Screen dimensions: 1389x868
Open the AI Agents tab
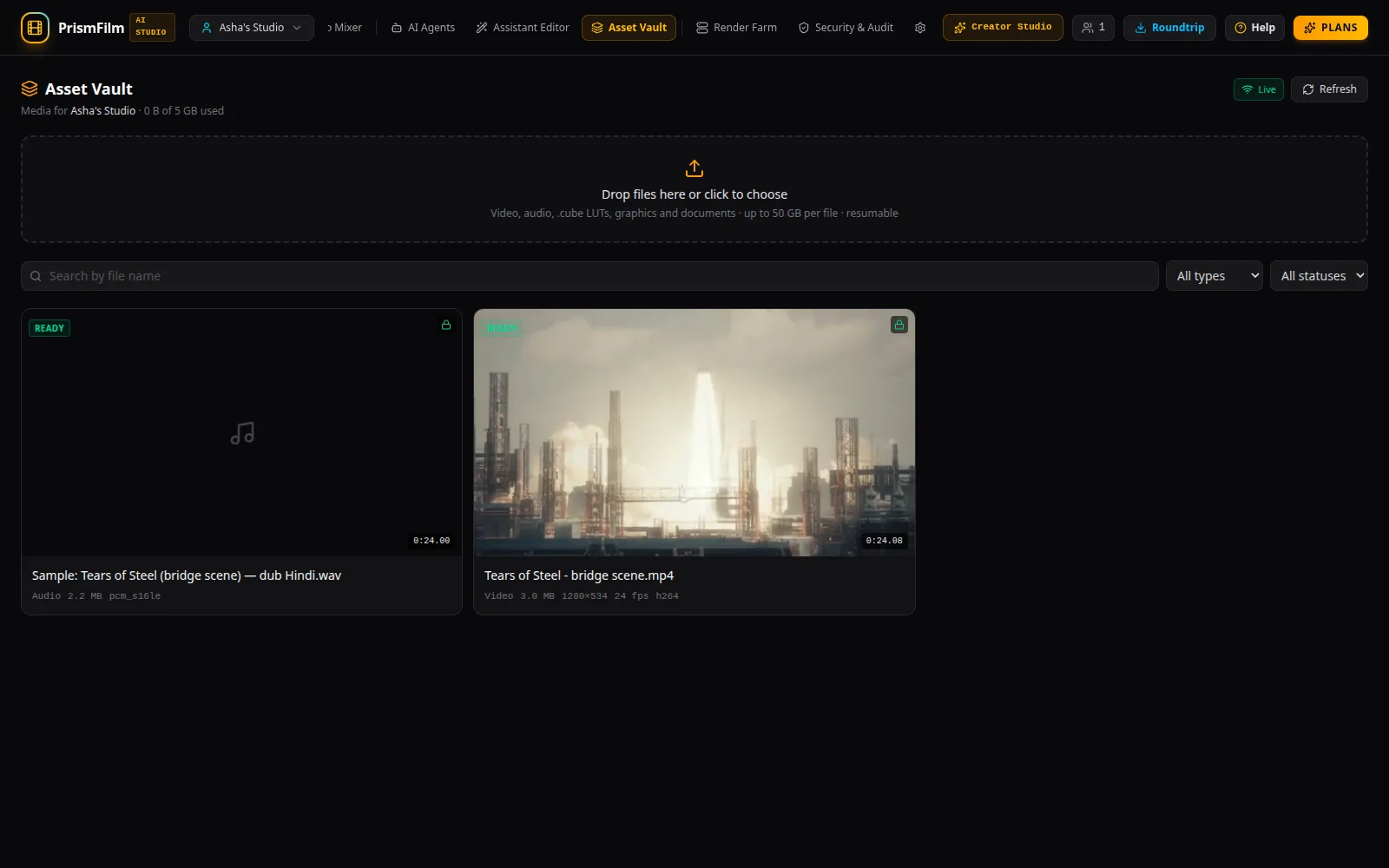coord(423,28)
